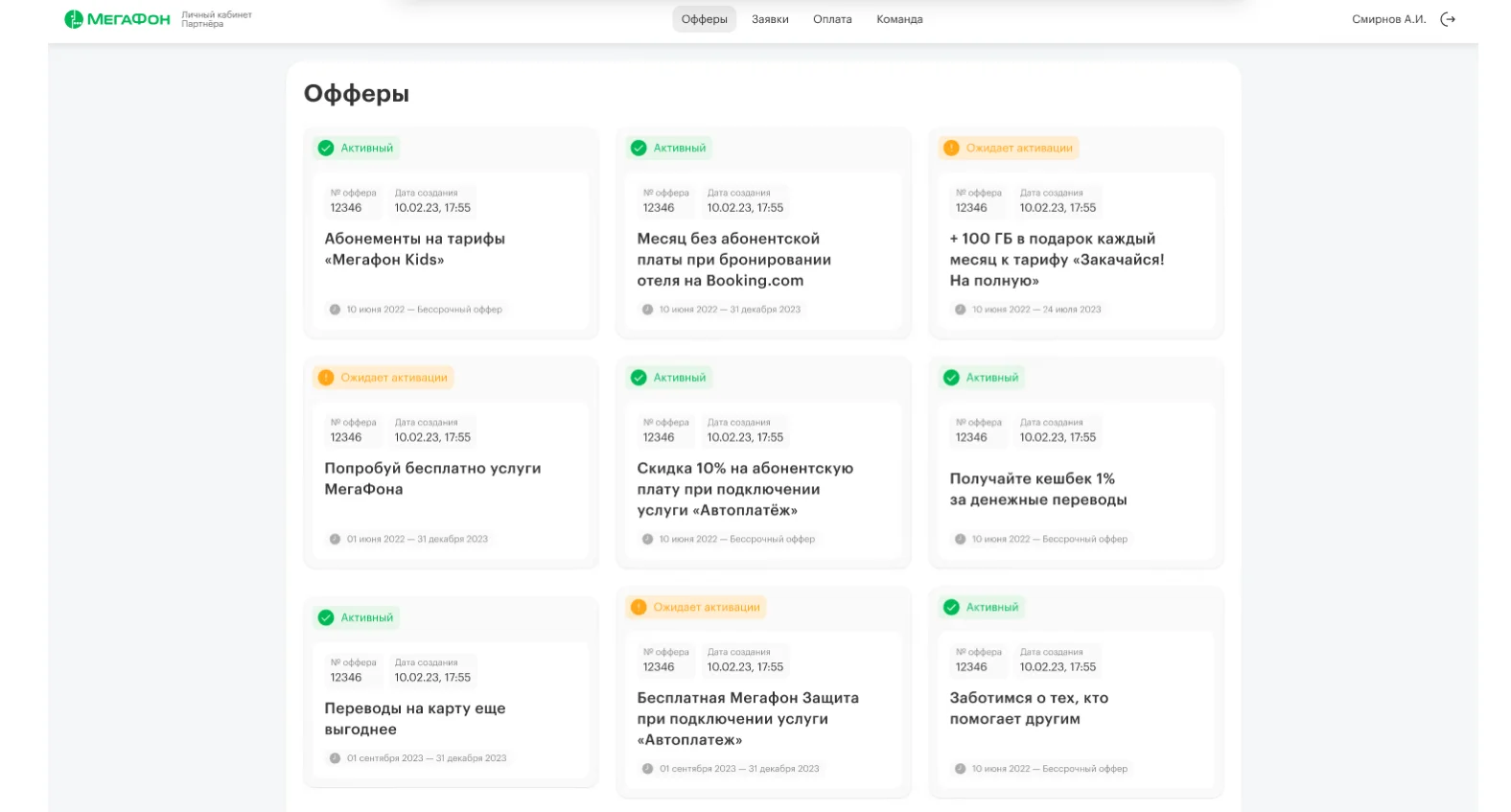This screenshot has width=1511, height=812.
Task: Click green check icon on Мегафон Kids offer
Action: pyautogui.click(x=326, y=148)
